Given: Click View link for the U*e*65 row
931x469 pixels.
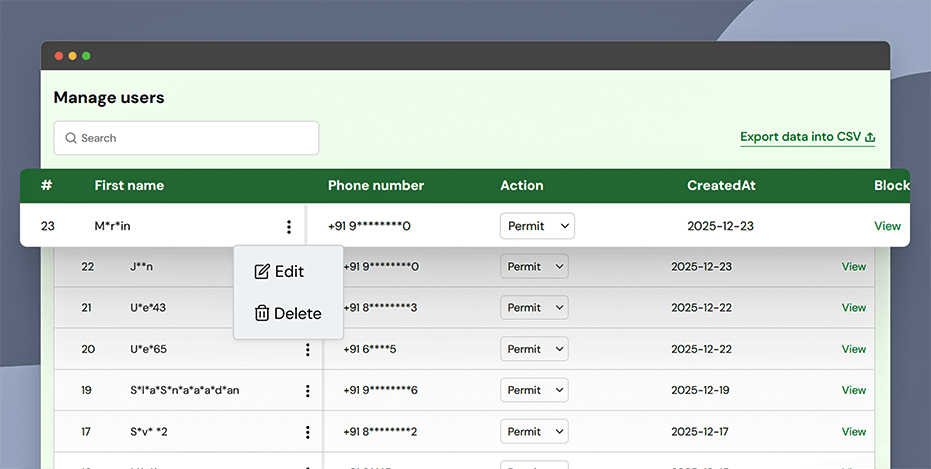Looking at the screenshot, I should pyautogui.click(x=854, y=349).
